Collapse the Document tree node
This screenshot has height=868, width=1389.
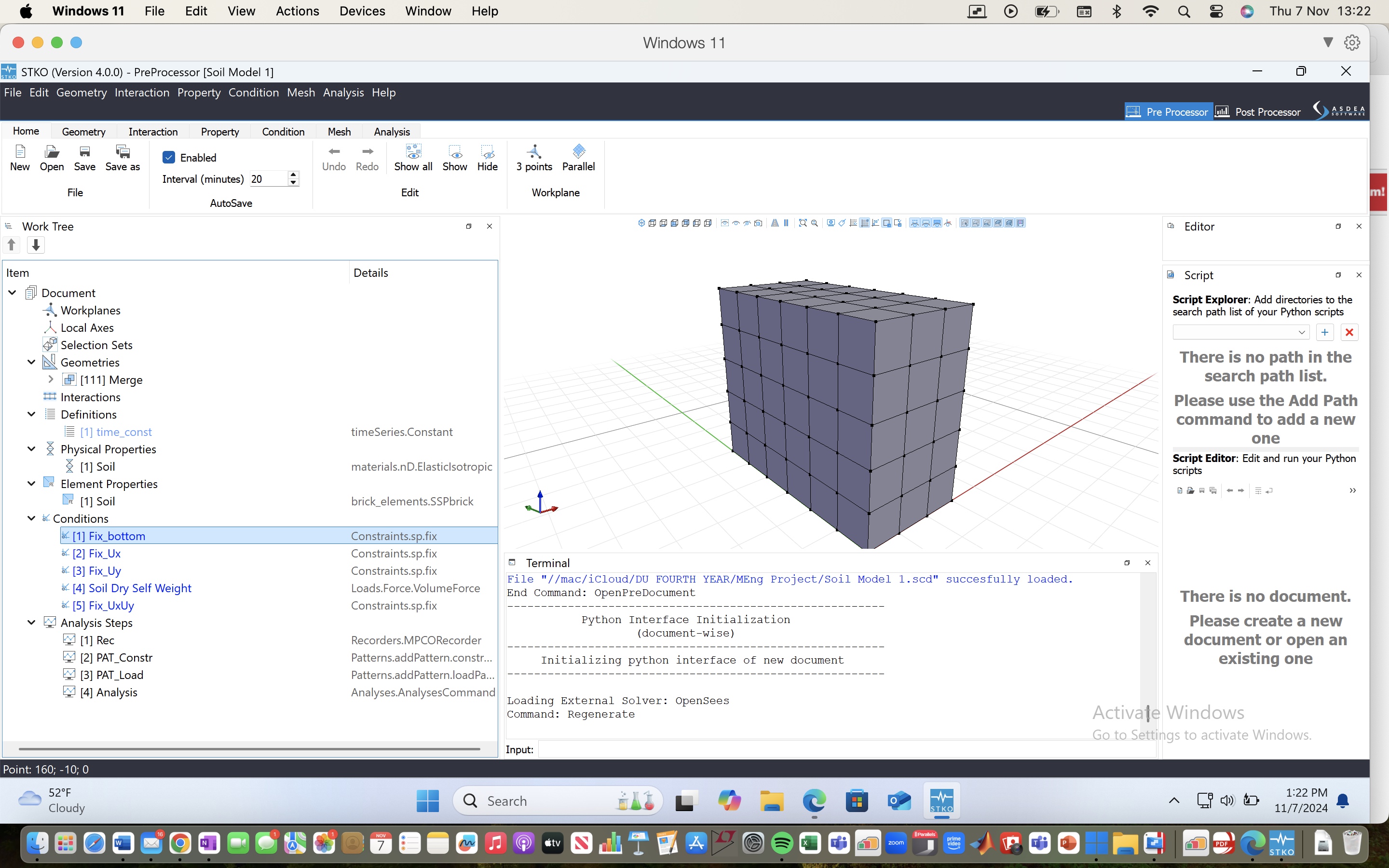tap(12, 293)
